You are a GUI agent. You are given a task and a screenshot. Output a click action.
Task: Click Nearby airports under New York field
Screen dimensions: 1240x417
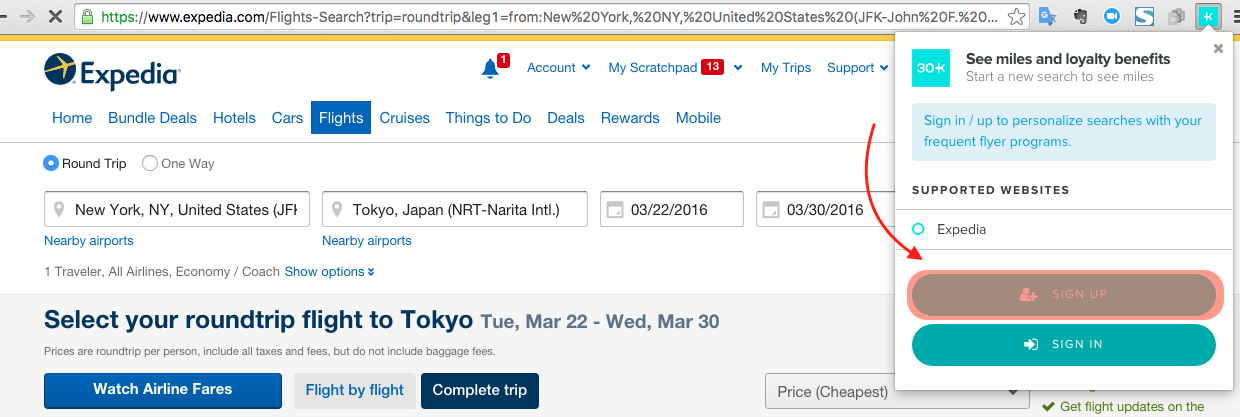(89, 241)
